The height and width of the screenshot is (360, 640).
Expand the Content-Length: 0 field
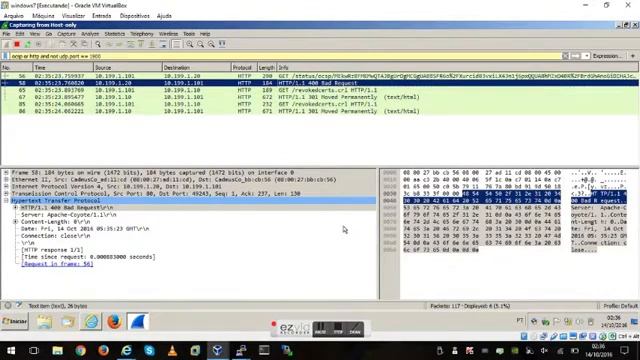pyautogui.click(x=16, y=222)
